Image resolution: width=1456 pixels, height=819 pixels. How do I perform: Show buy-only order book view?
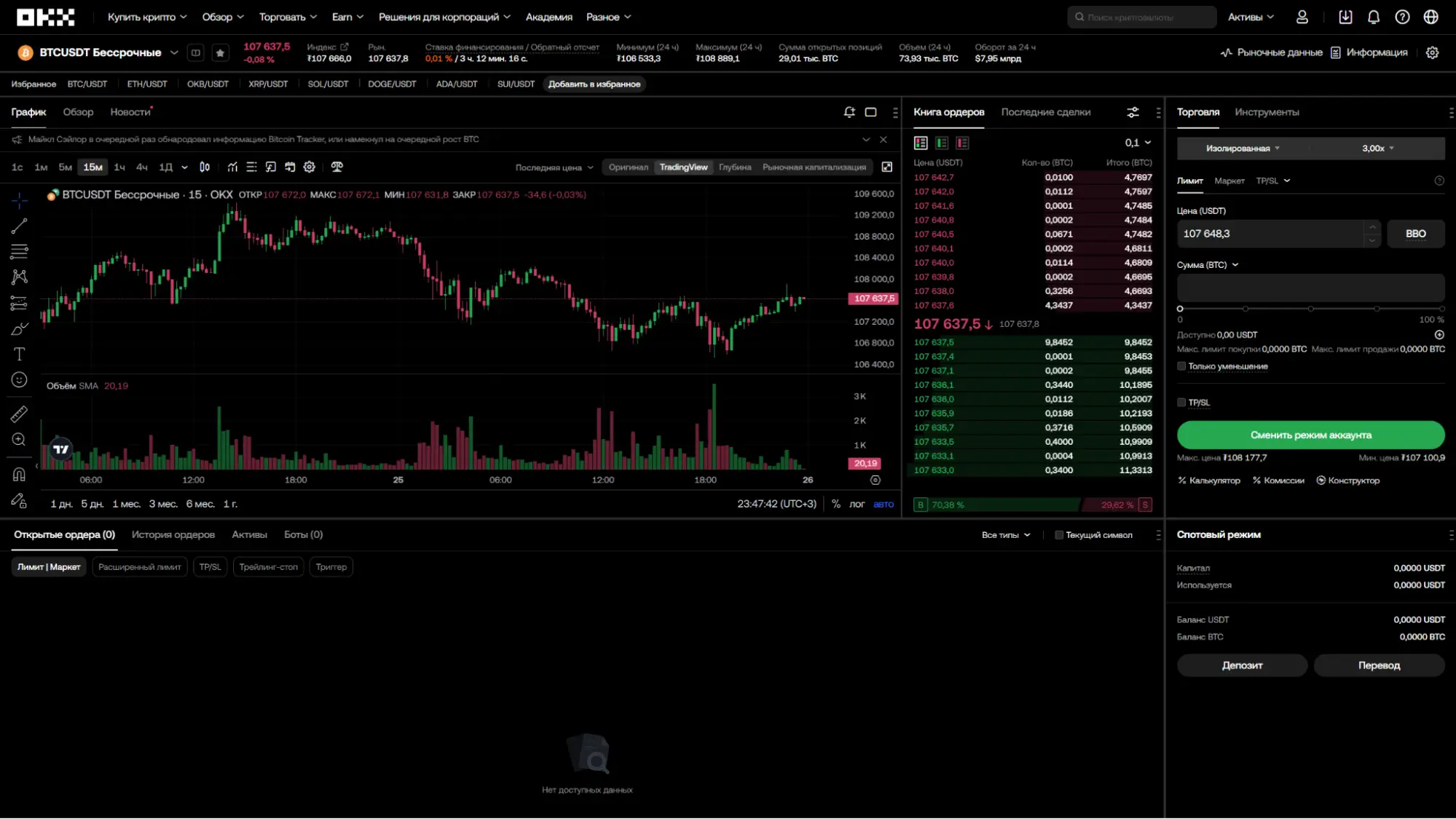tap(942, 143)
